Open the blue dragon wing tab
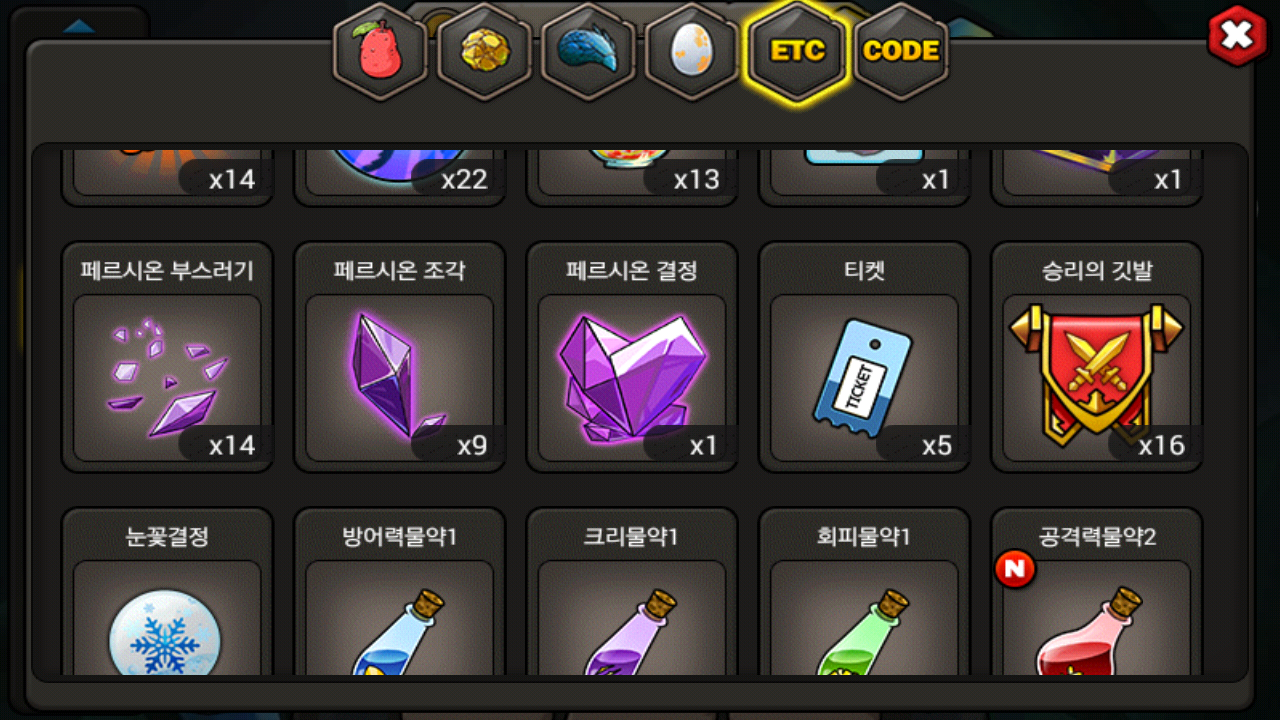Image resolution: width=1280 pixels, height=720 pixels. [588, 52]
